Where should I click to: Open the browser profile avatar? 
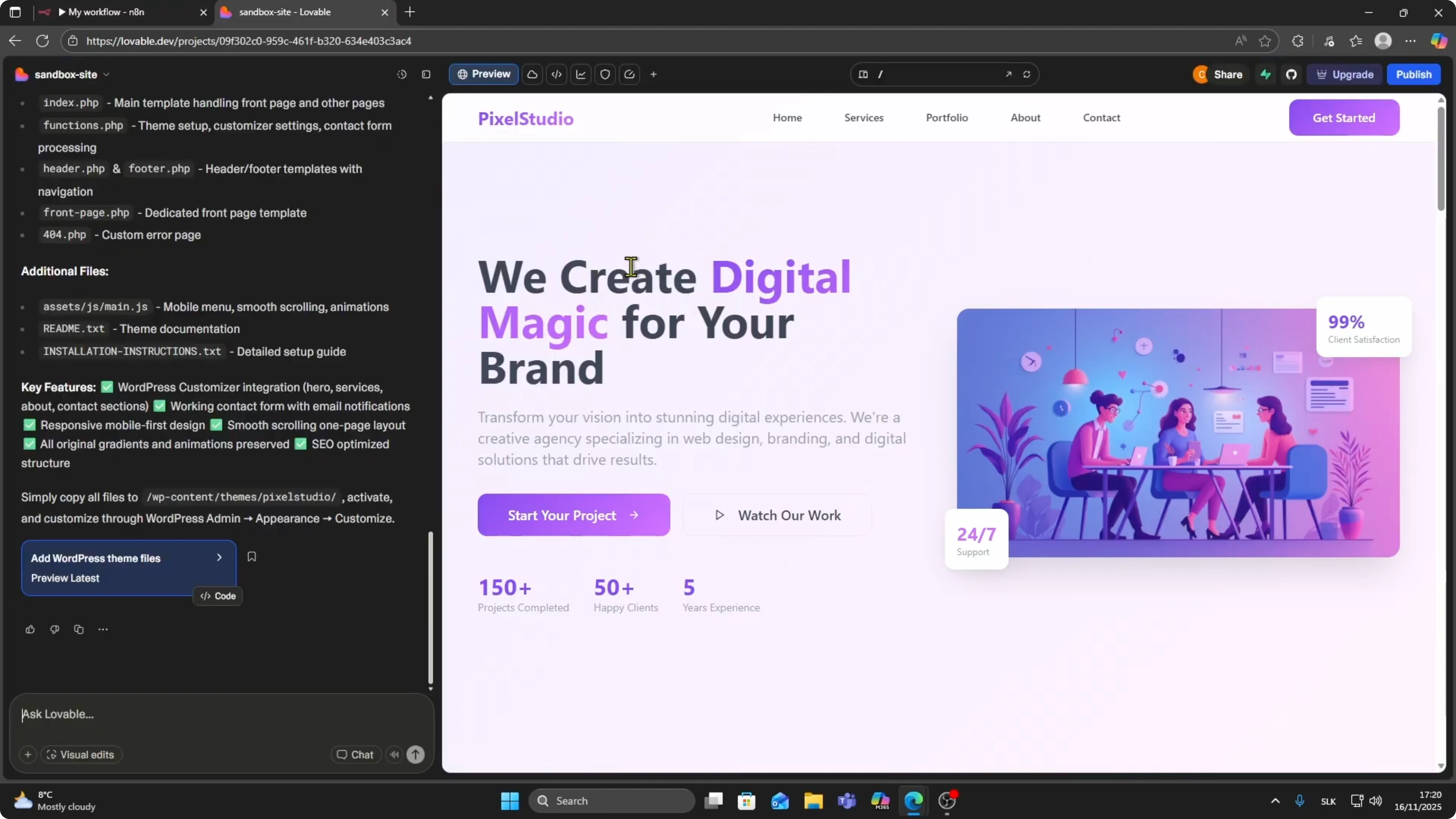pyautogui.click(x=1383, y=41)
